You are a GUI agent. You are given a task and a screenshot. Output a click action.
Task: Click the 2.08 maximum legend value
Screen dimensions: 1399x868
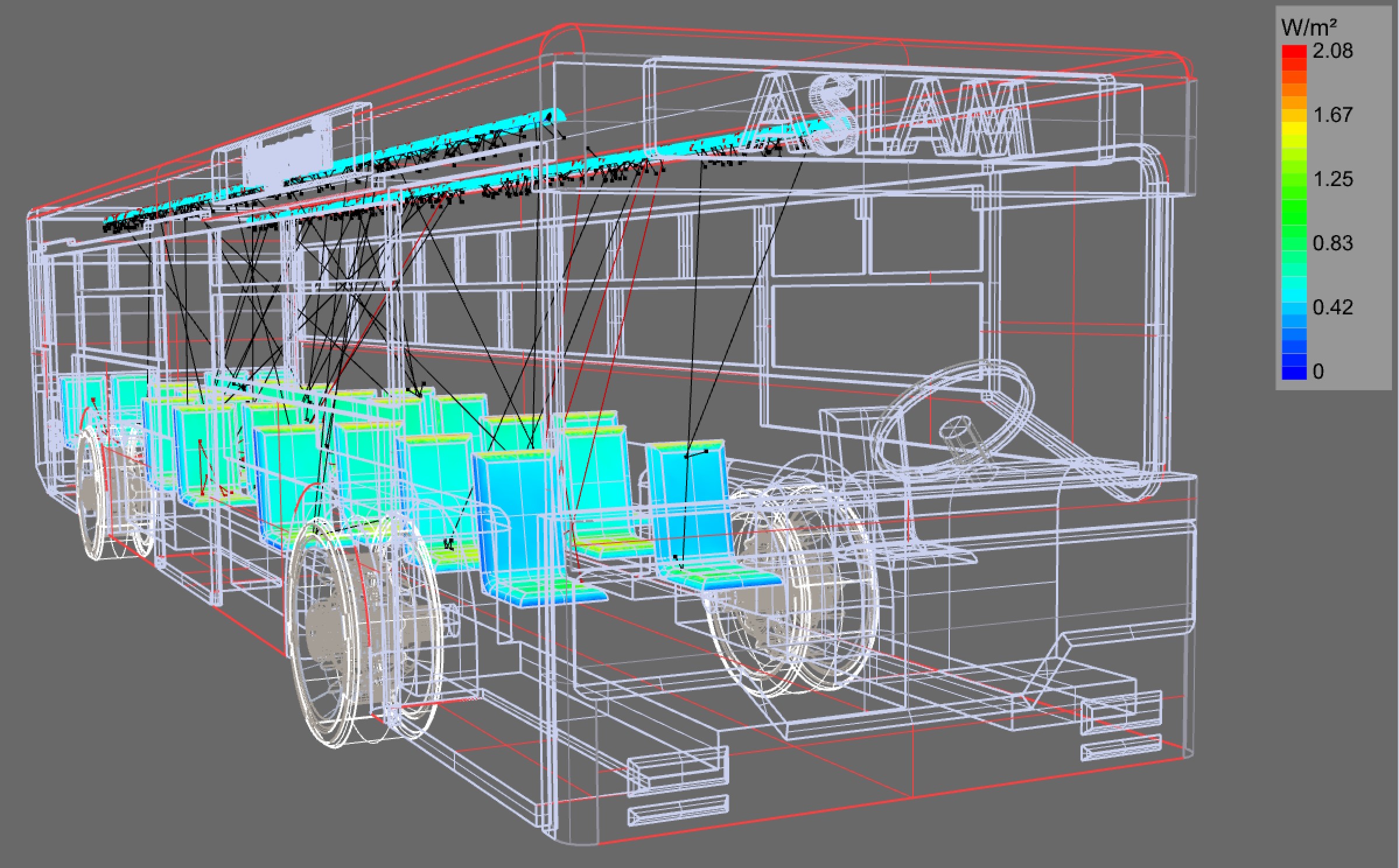(x=1332, y=51)
